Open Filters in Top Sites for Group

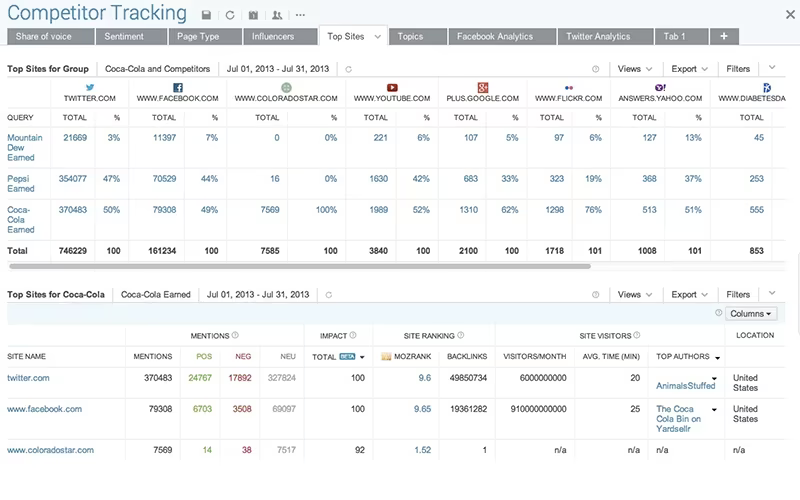point(738,69)
